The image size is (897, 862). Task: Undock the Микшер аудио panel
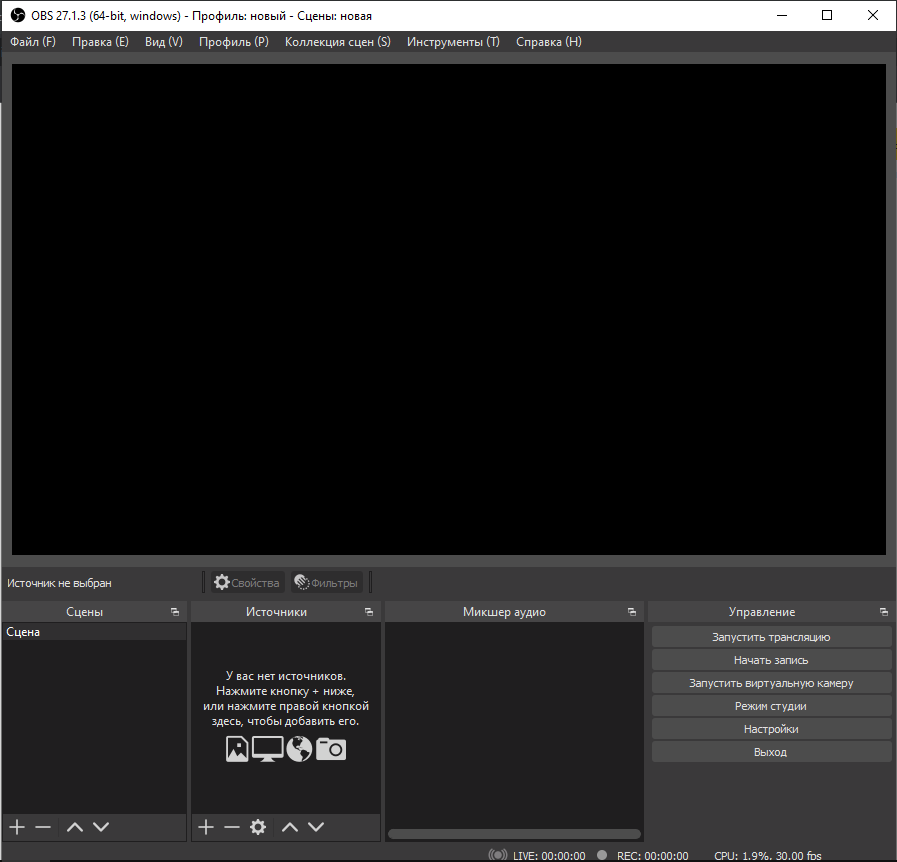tap(632, 612)
